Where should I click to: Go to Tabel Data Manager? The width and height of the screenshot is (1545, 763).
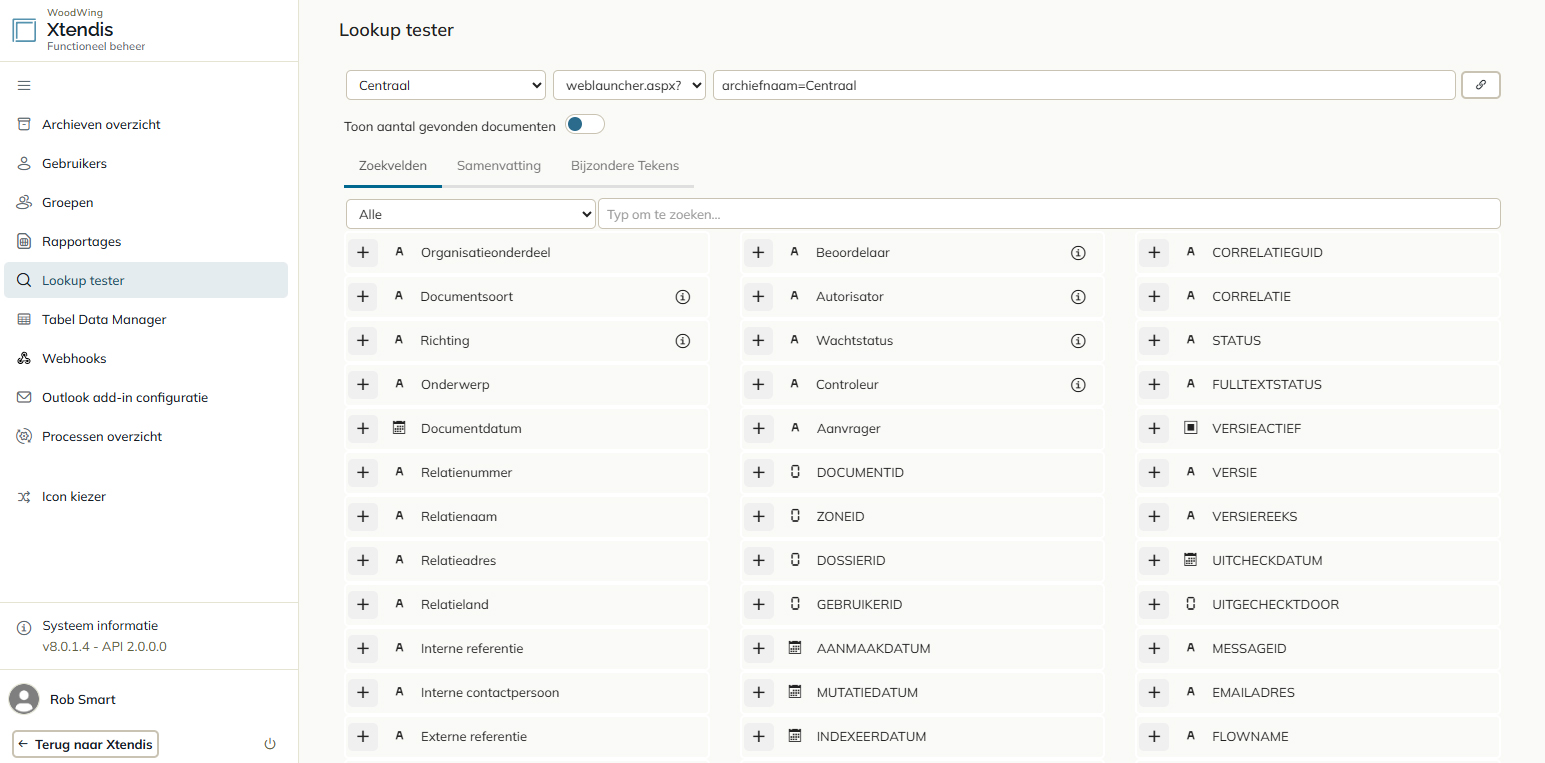click(x=146, y=320)
